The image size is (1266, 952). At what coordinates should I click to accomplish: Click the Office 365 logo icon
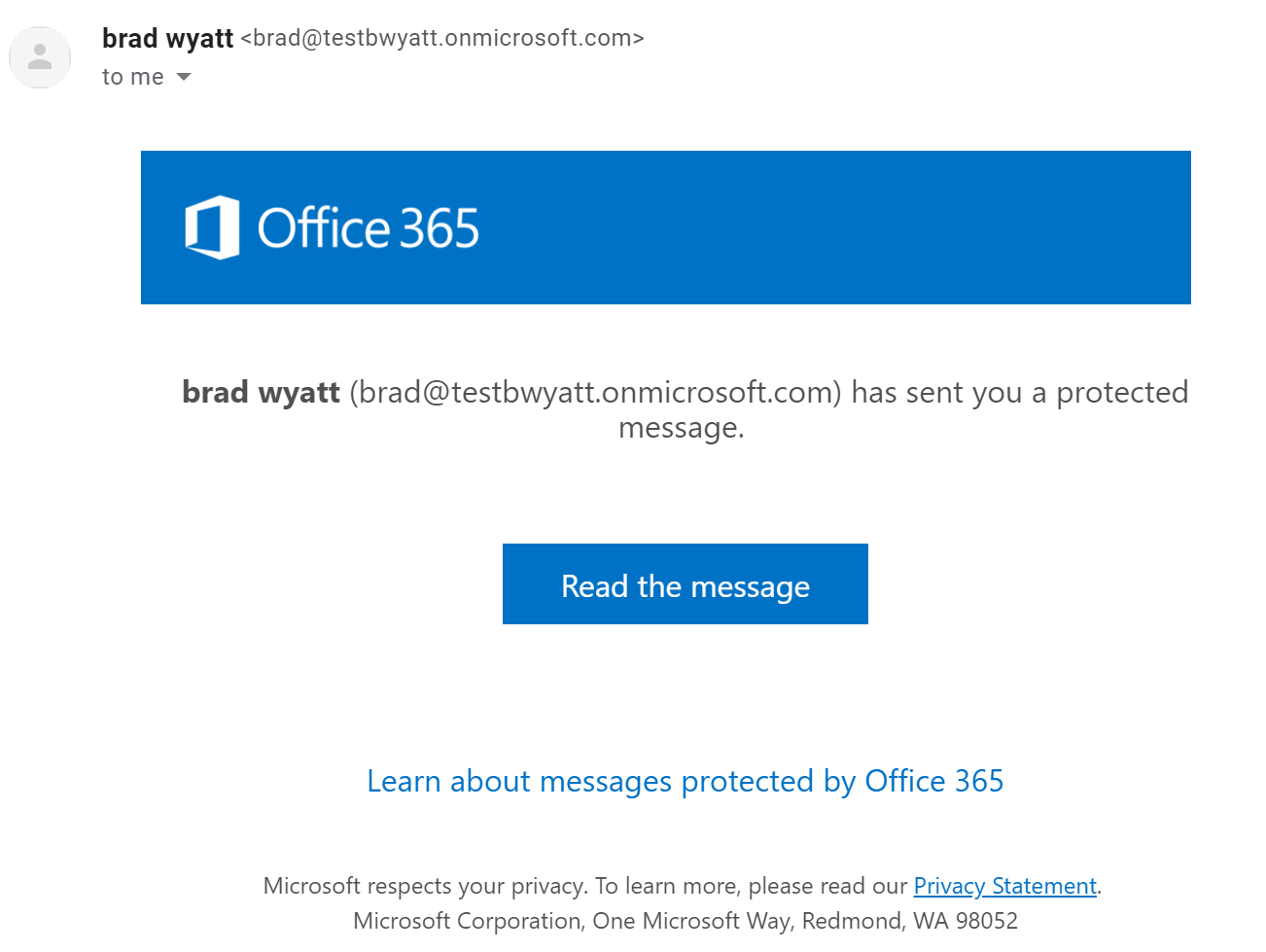click(x=212, y=228)
